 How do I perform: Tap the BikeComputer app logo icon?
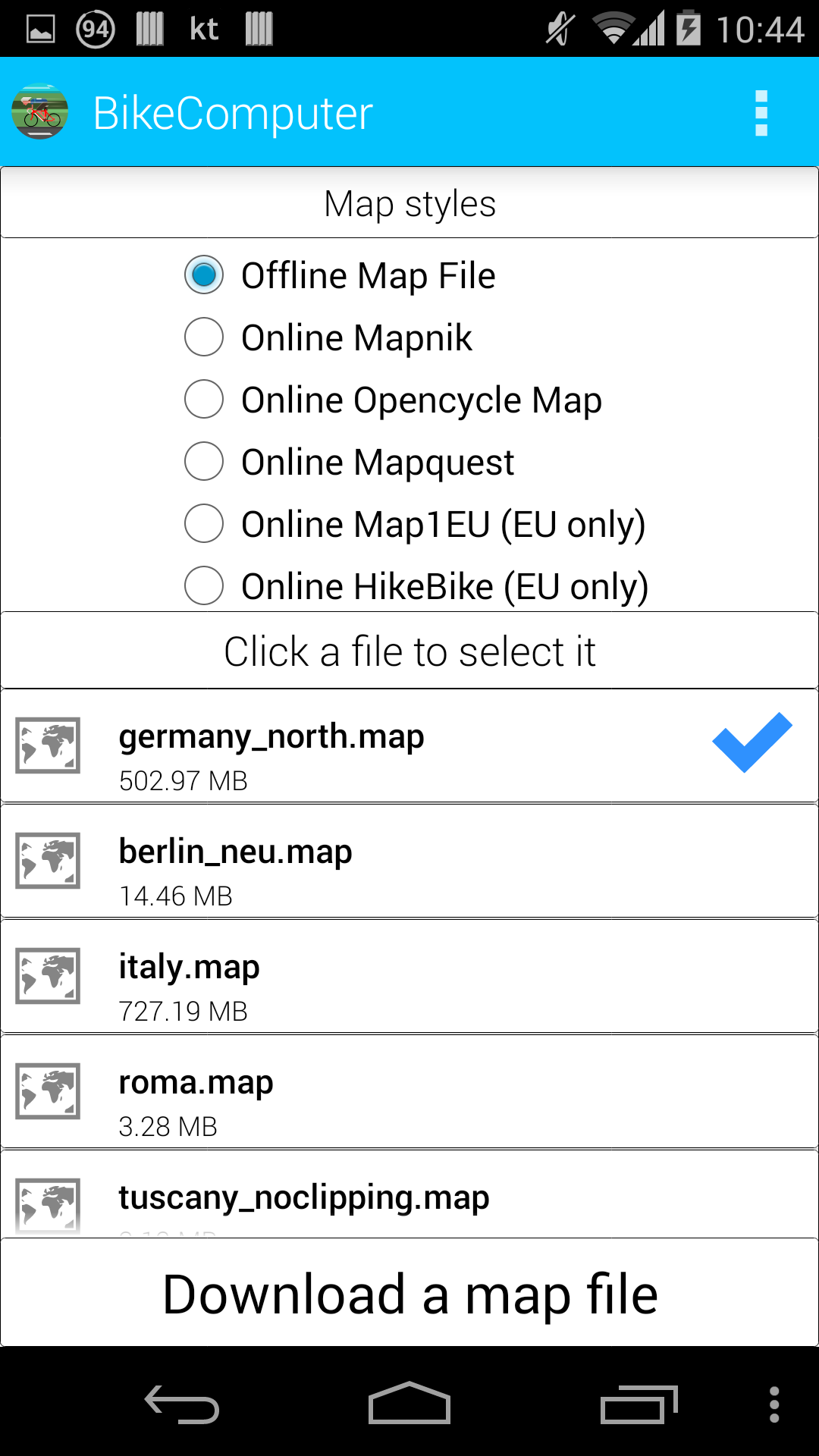40,111
